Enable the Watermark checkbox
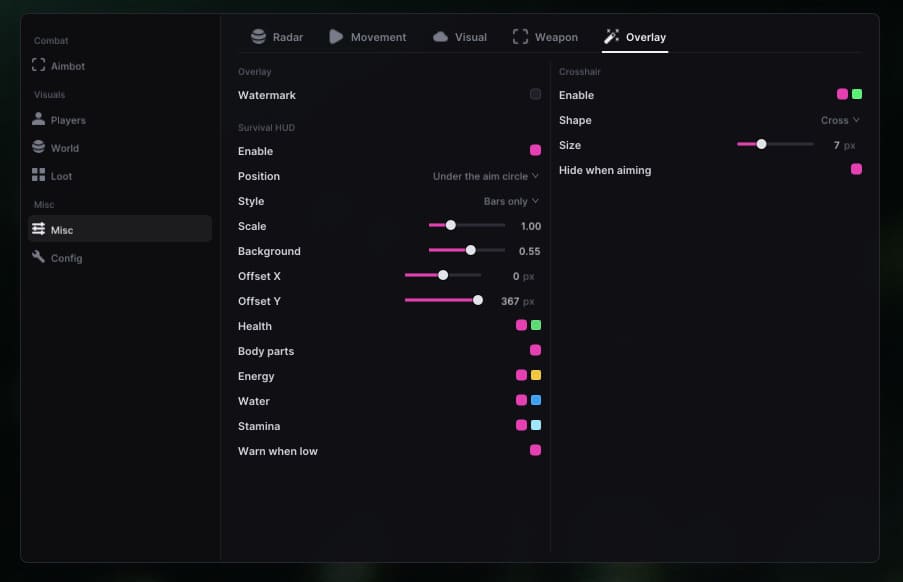This screenshot has width=903, height=582. point(536,94)
